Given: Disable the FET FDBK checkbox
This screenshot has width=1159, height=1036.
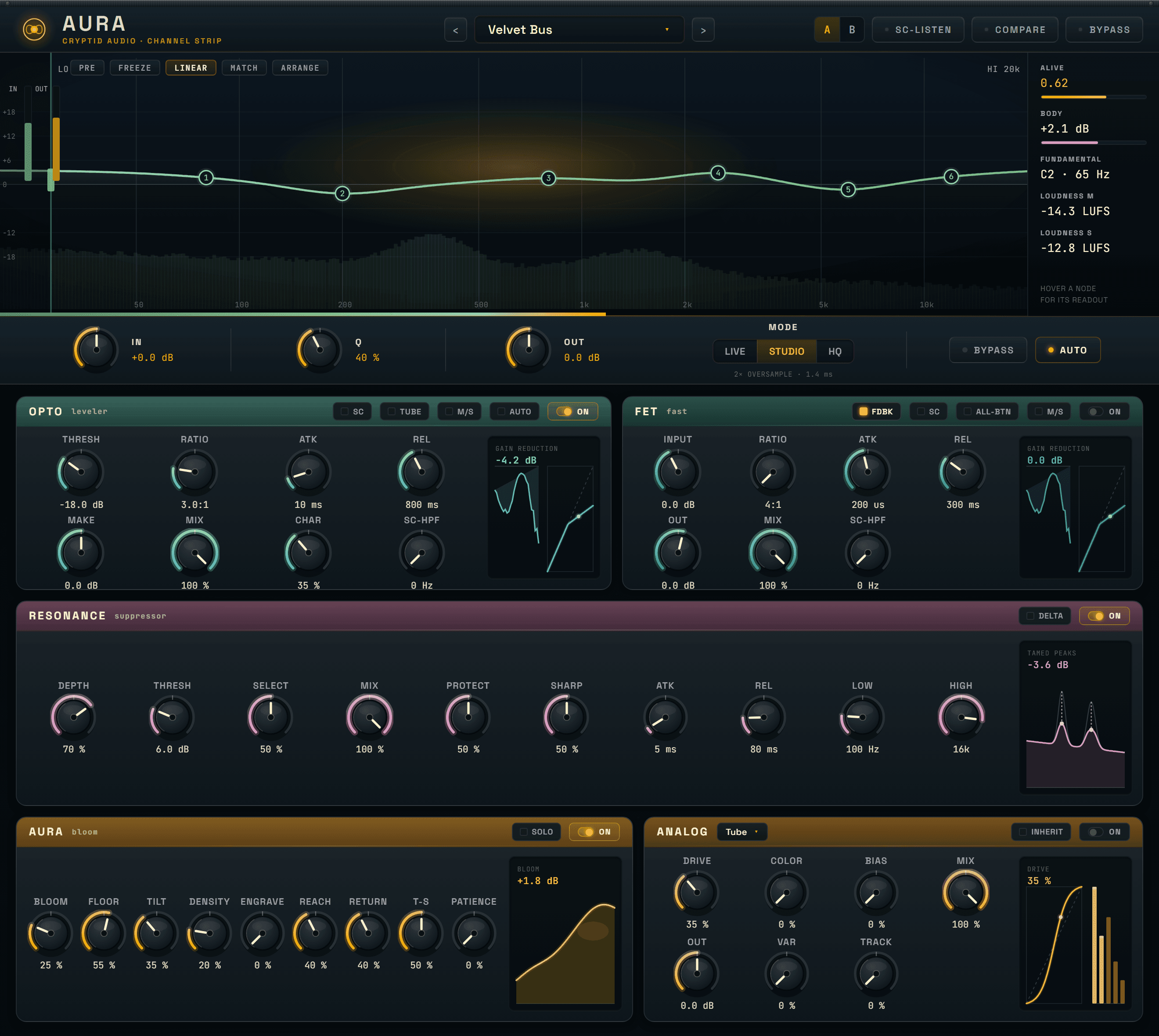Looking at the screenshot, I should [x=876, y=412].
